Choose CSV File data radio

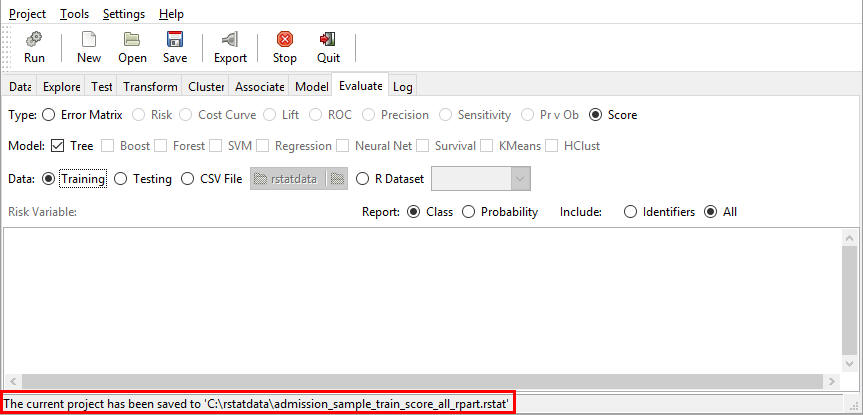click(188, 179)
